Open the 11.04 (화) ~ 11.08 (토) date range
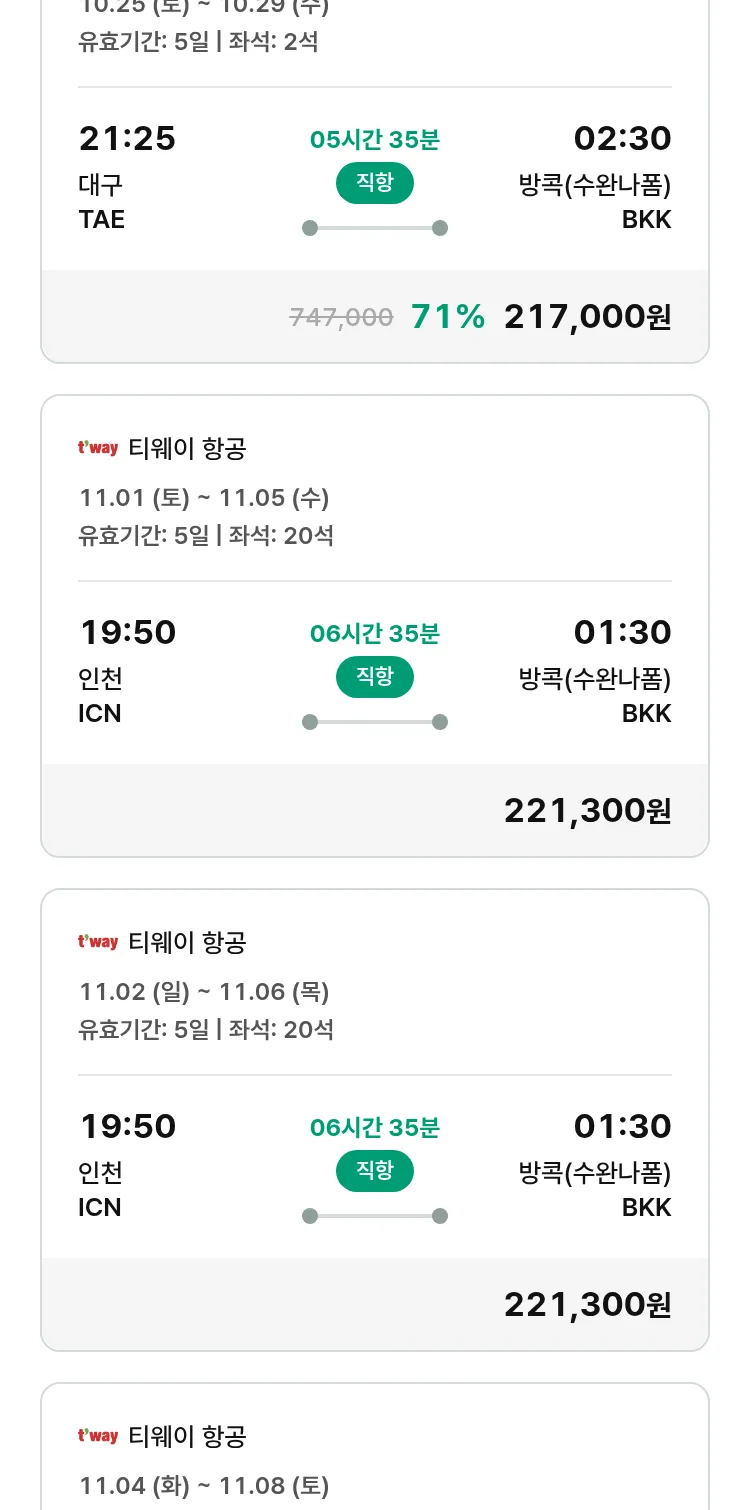750x1510 pixels. [x=204, y=1486]
